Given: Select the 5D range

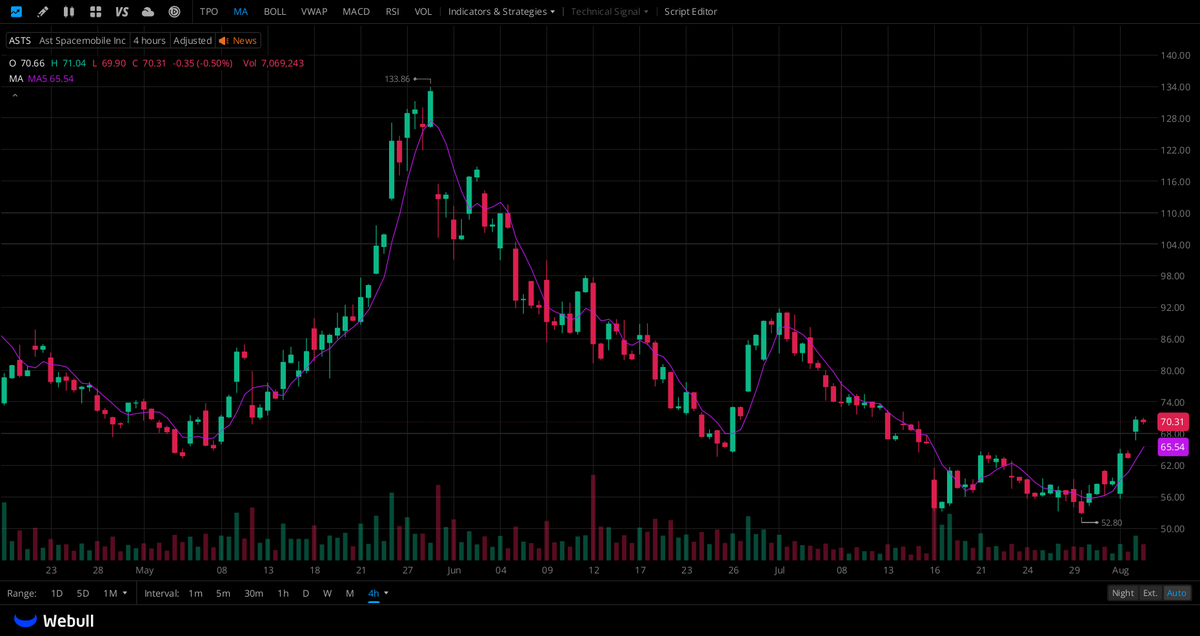Looking at the screenshot, I should (x=83, y=593).
